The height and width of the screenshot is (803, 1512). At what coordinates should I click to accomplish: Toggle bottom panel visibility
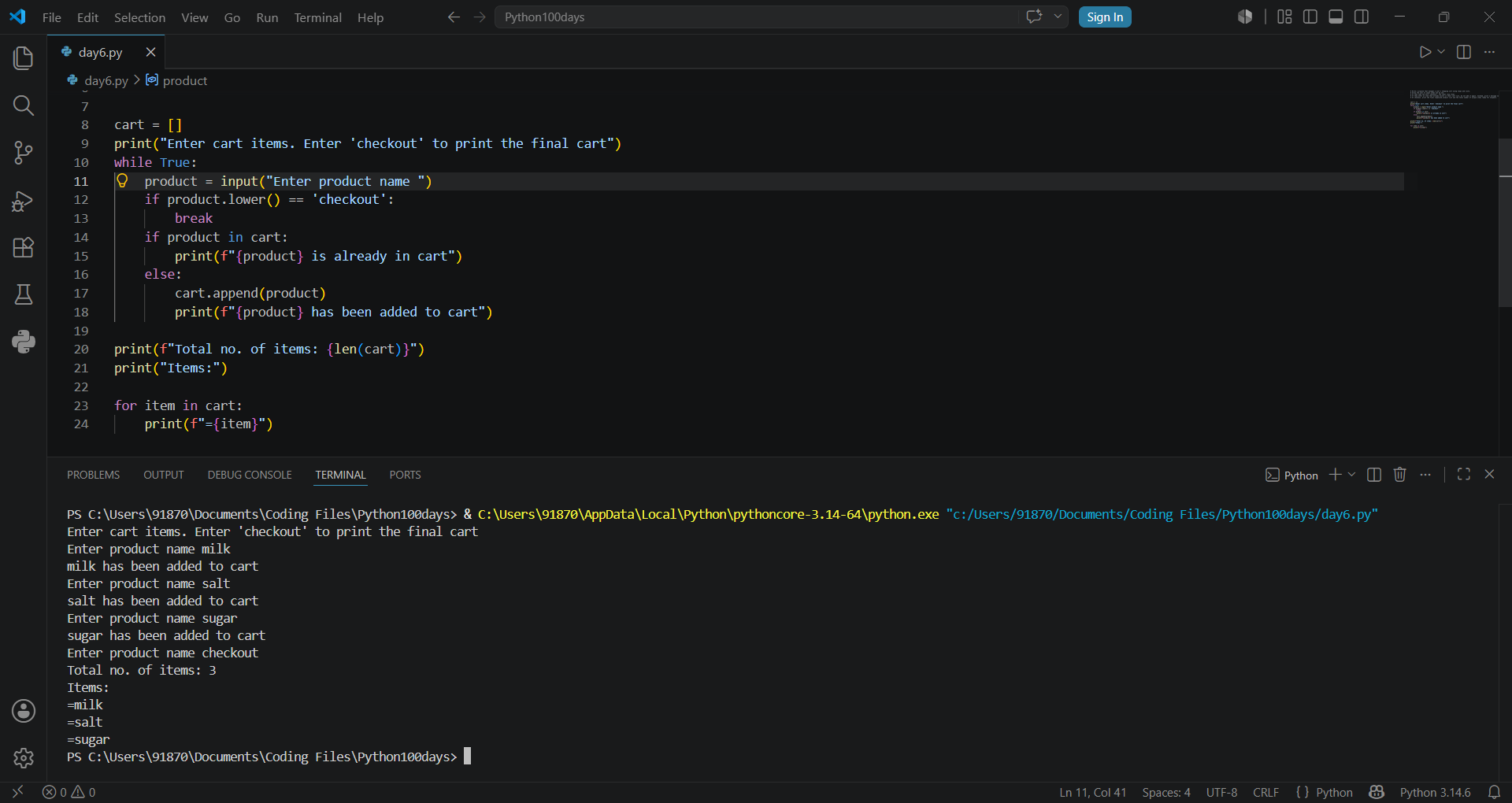(1336, 17)
